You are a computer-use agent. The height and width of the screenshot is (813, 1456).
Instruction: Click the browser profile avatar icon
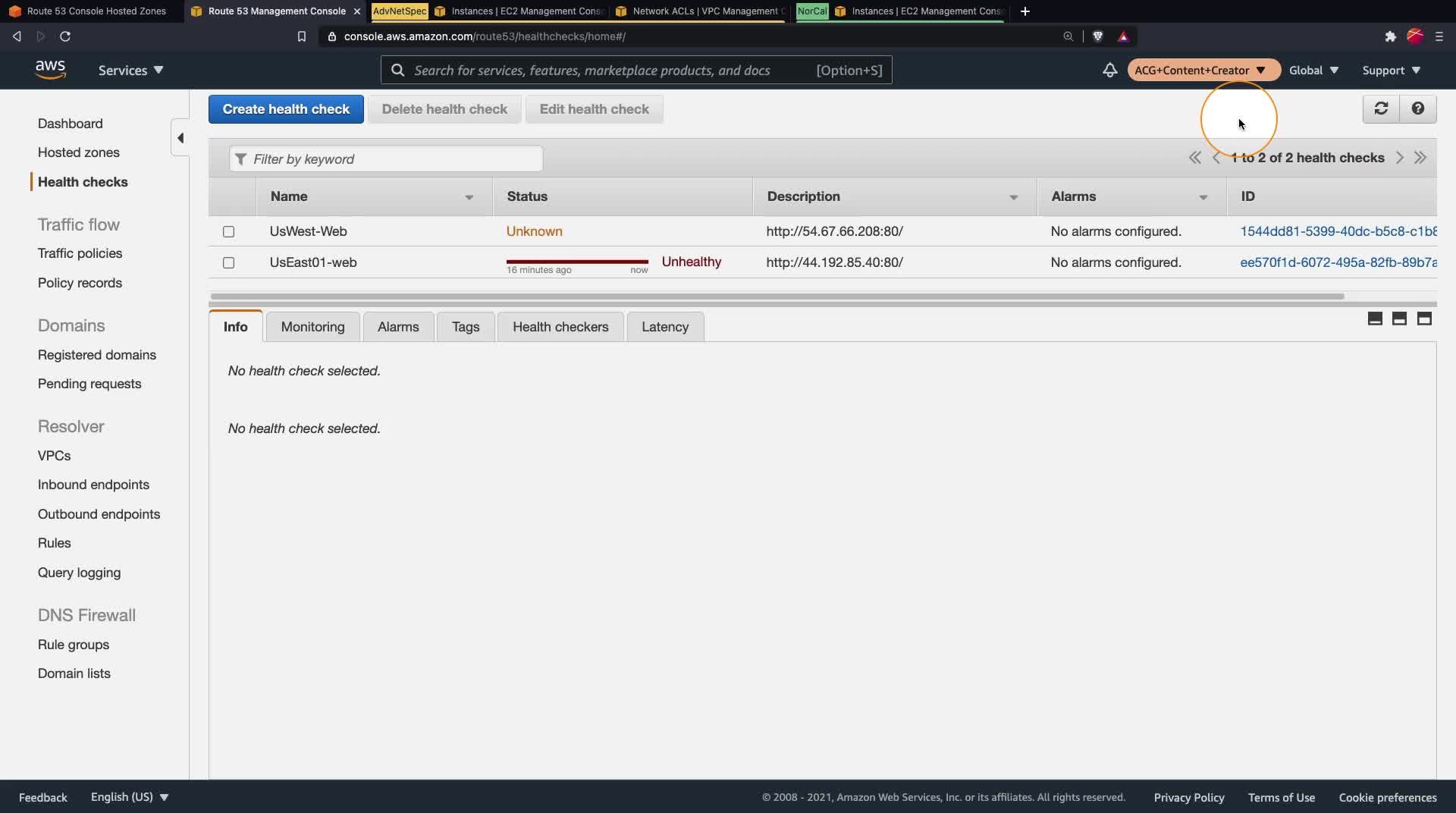(x=1414, y=36)
